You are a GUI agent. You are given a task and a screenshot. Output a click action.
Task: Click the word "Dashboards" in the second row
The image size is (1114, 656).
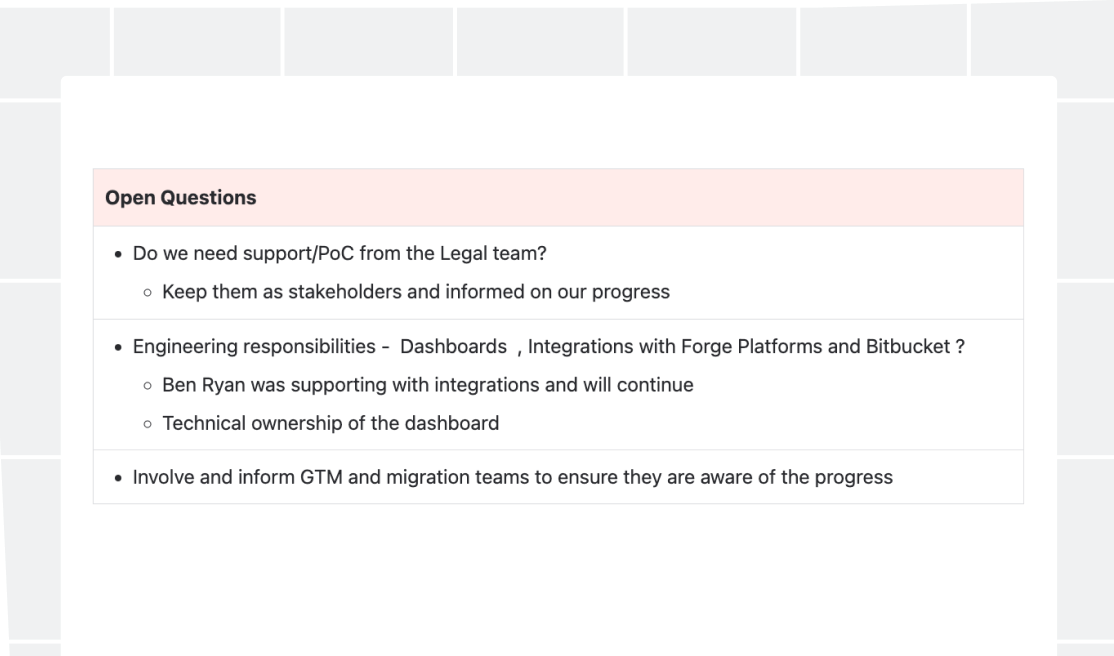(x=453, y=346)
